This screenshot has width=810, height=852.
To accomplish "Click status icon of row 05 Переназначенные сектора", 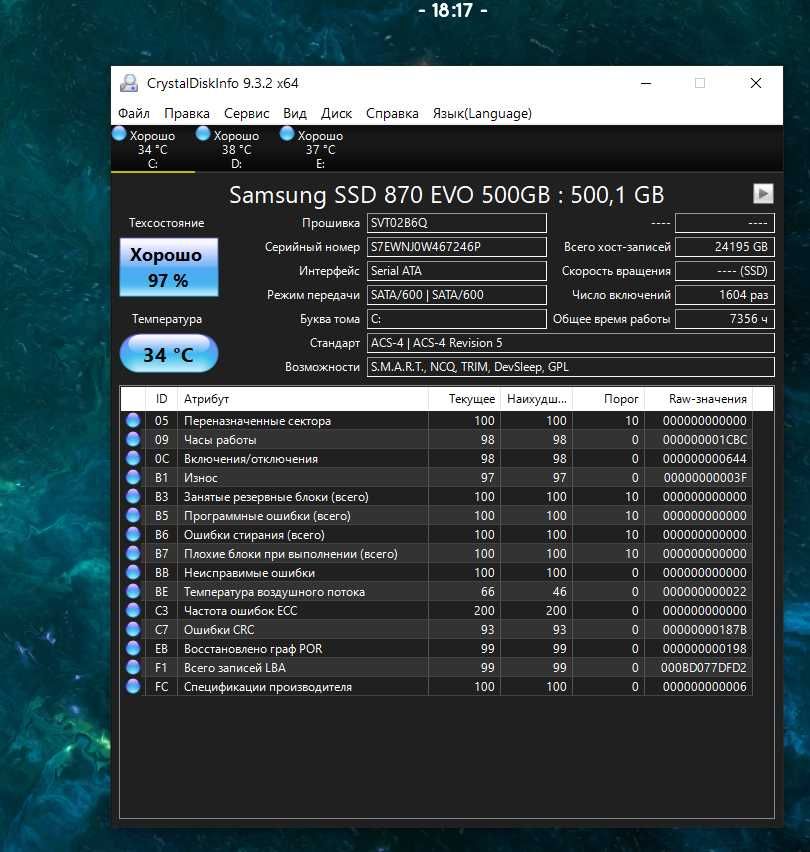I will 133,420.
